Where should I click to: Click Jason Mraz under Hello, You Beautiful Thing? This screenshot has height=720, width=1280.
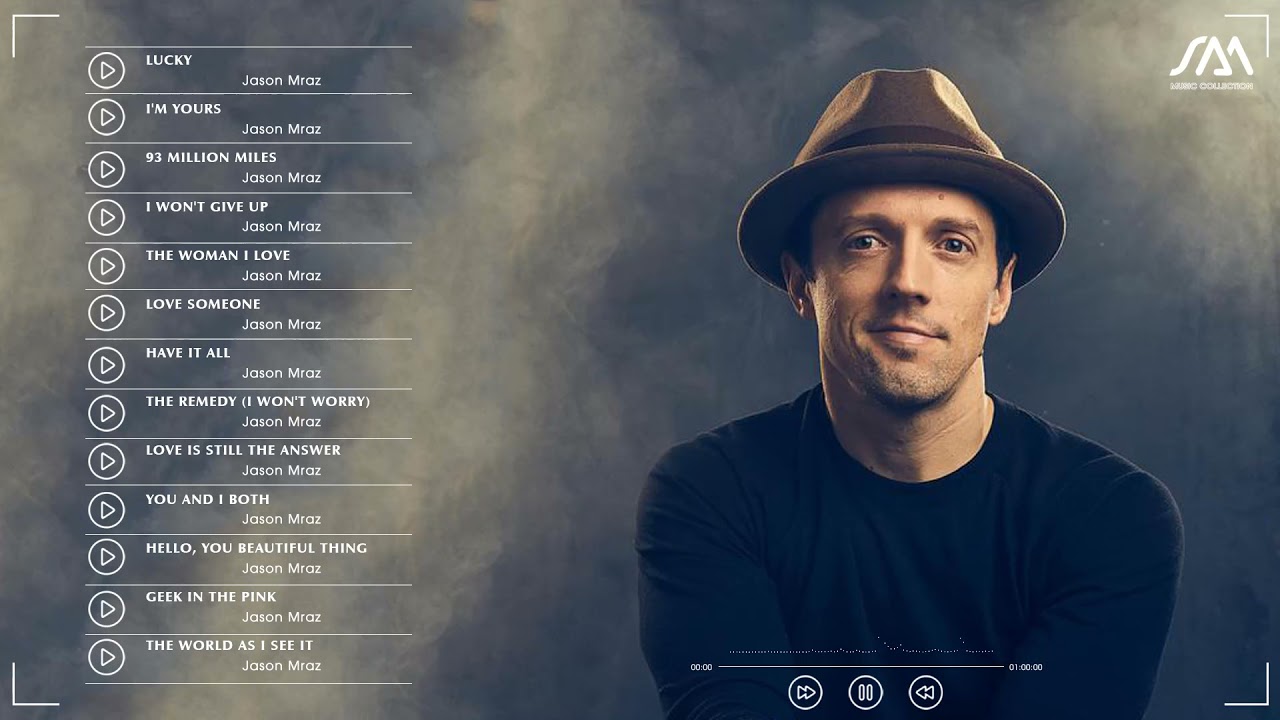281,568
